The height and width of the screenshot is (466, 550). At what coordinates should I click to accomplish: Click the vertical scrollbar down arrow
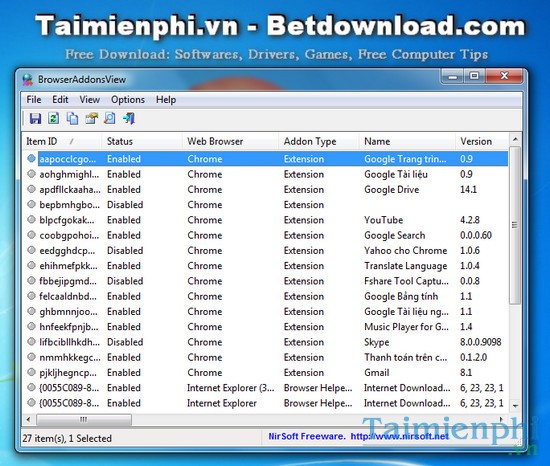coord(515,406)
